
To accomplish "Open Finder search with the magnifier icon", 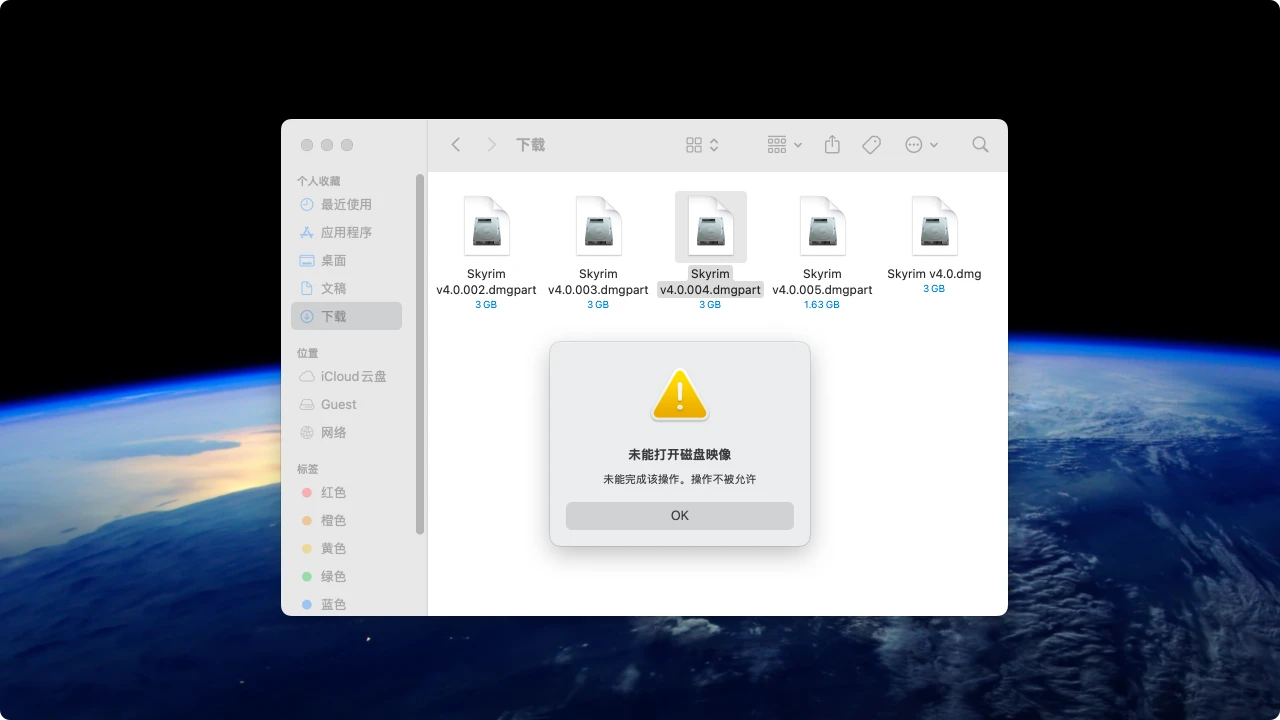I will pyautogui.click(x=980, y=145).
